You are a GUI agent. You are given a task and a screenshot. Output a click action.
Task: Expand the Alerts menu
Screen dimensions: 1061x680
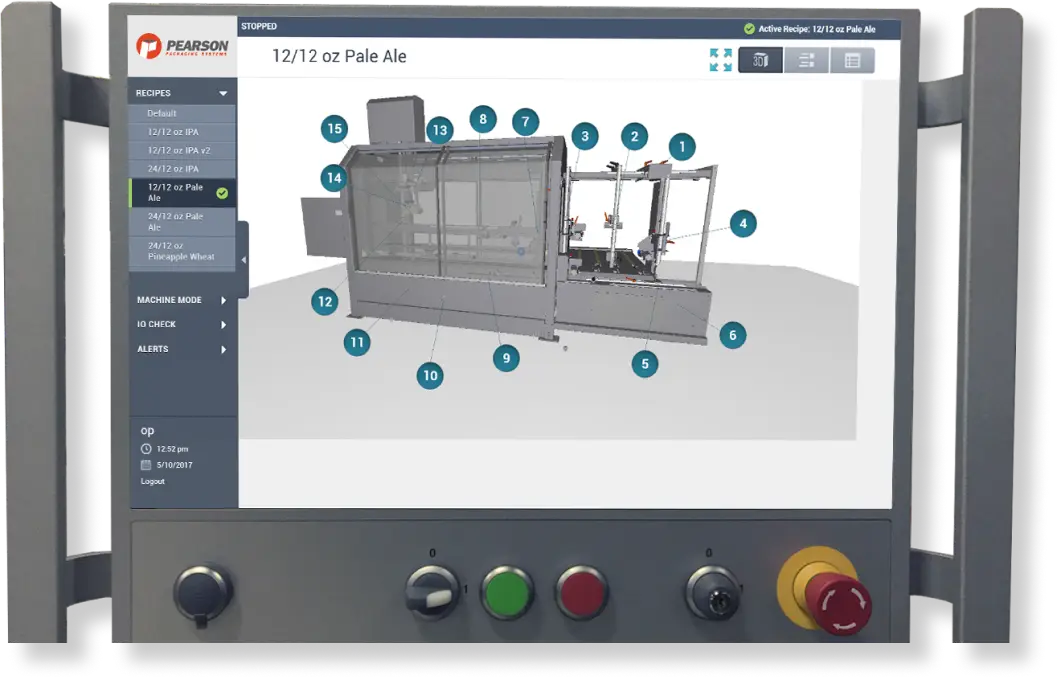click(182, 349)
